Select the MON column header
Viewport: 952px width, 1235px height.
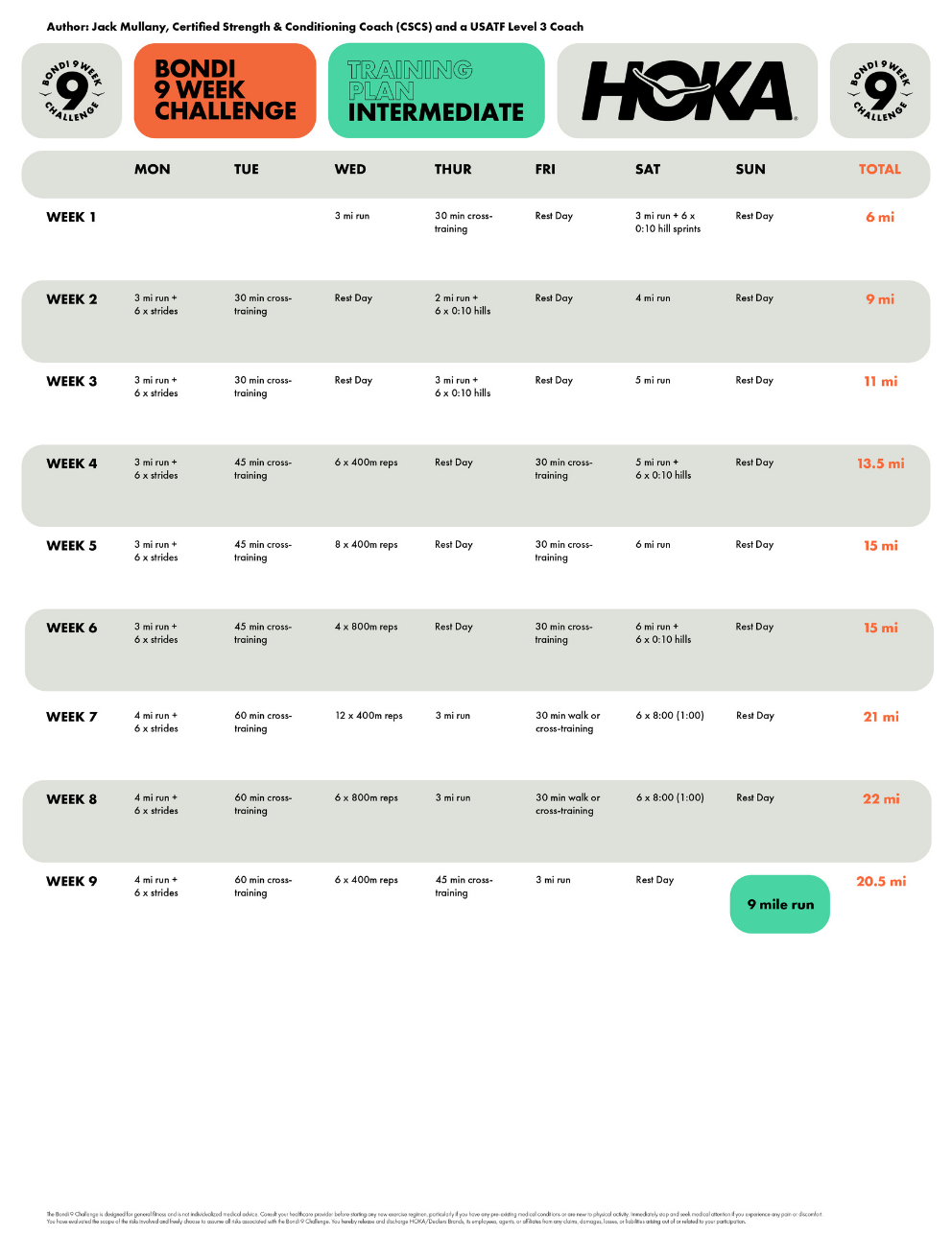pyautogui.click(x=153, y=170)
